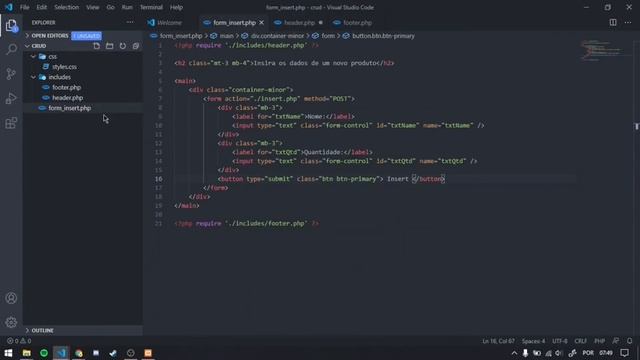Switch to the footer.php tab
The image size is (640, 360).
pyautogui.click(x=357, y=23)
